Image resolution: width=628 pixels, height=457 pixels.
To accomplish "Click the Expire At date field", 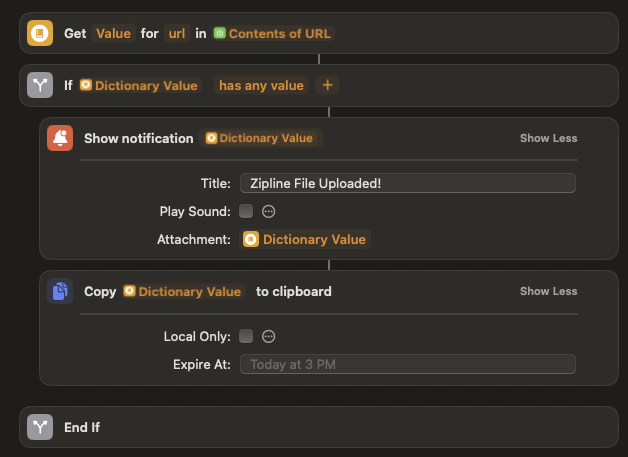I will click(407, 364).
